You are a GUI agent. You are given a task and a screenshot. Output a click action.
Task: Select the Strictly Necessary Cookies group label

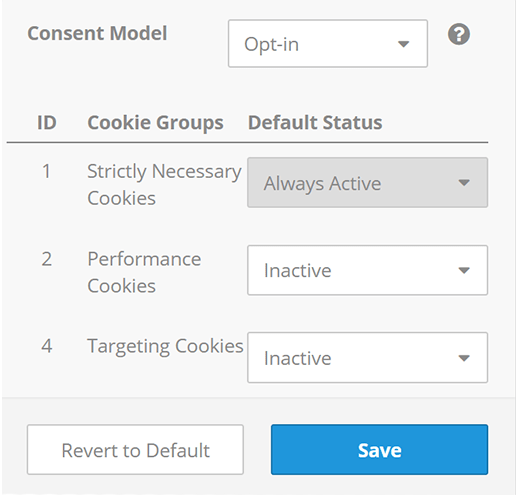[x=164, y=185]
